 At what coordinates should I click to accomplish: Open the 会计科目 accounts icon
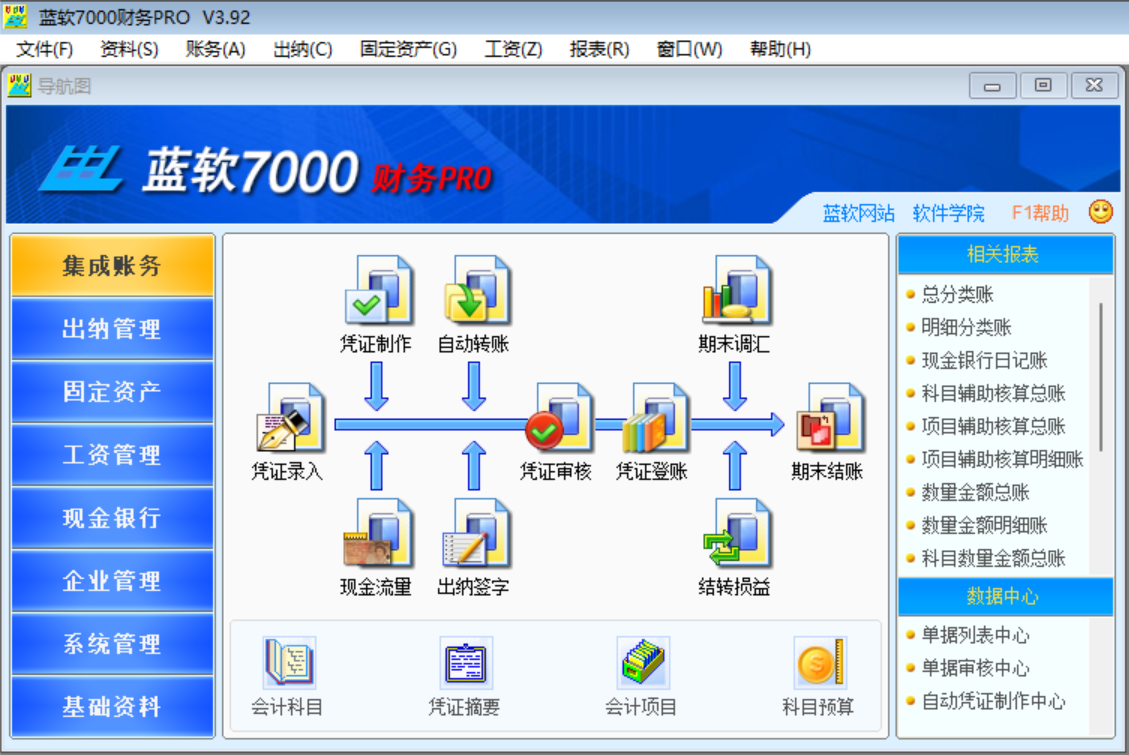[288, 664]
